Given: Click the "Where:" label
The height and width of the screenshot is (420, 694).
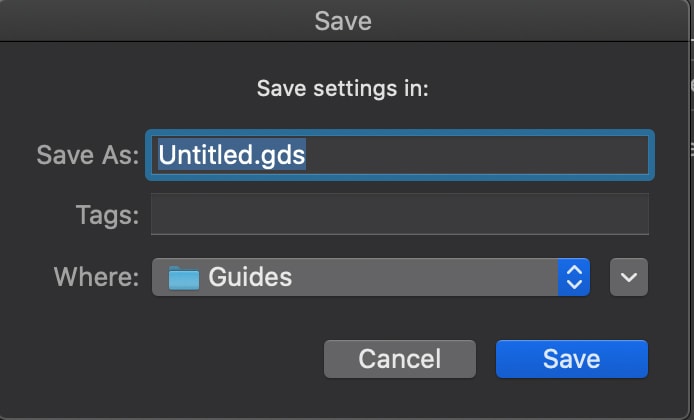Looking at the screenshot, I should click(x=96, y=277).
